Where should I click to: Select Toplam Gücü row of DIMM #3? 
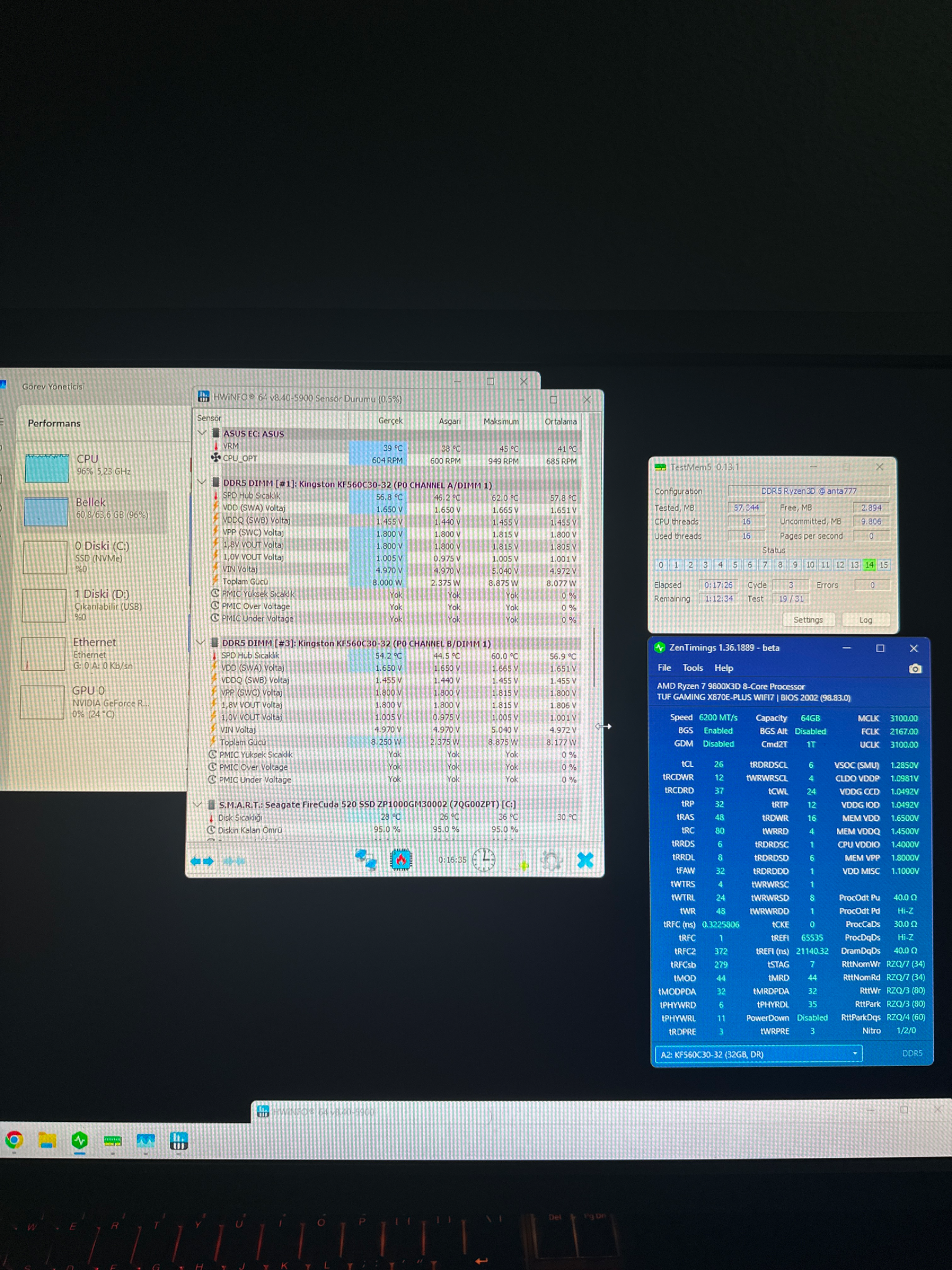pos(393,742)
